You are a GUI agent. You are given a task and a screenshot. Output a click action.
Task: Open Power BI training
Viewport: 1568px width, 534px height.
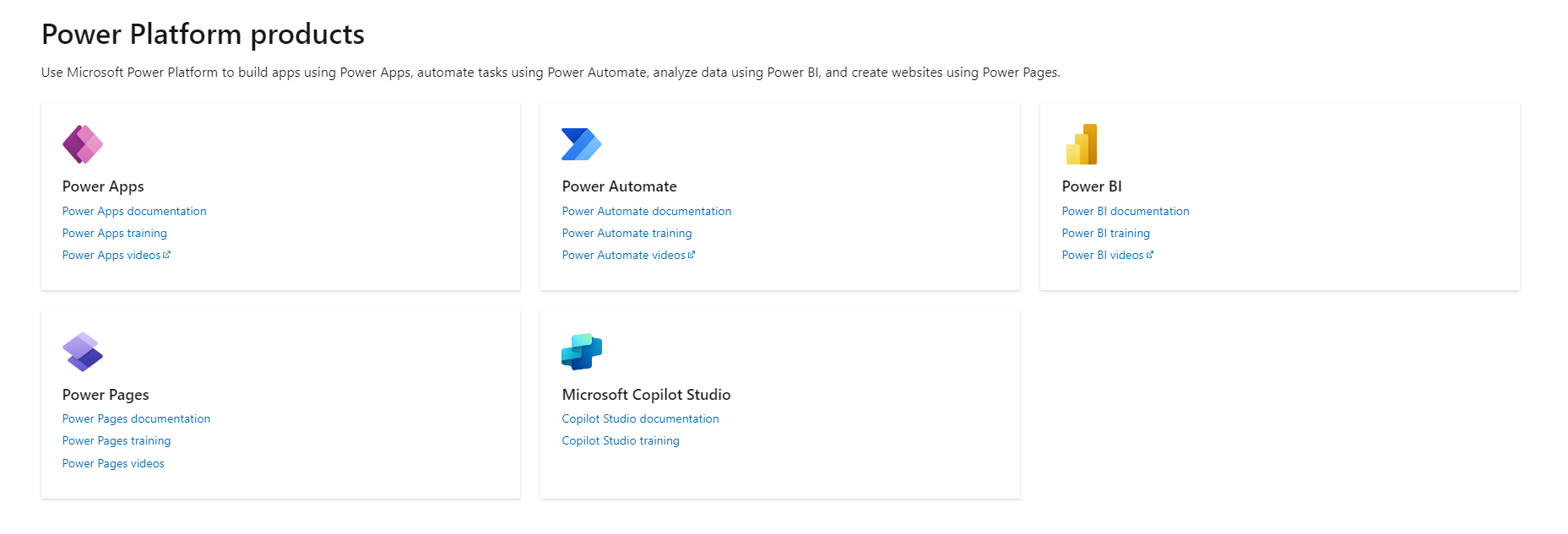[1105, 233]
